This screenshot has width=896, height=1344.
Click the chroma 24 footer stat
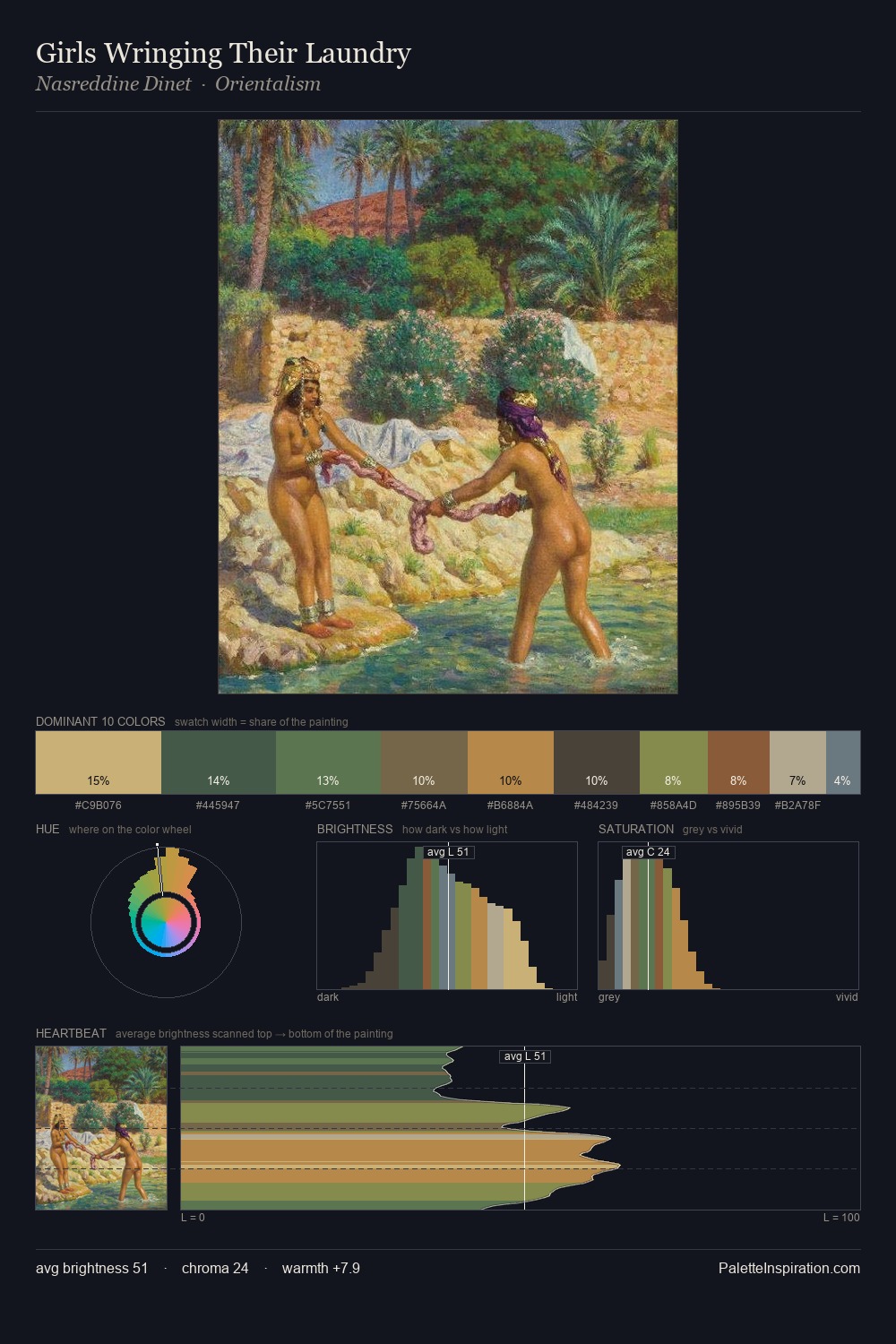215,1268
